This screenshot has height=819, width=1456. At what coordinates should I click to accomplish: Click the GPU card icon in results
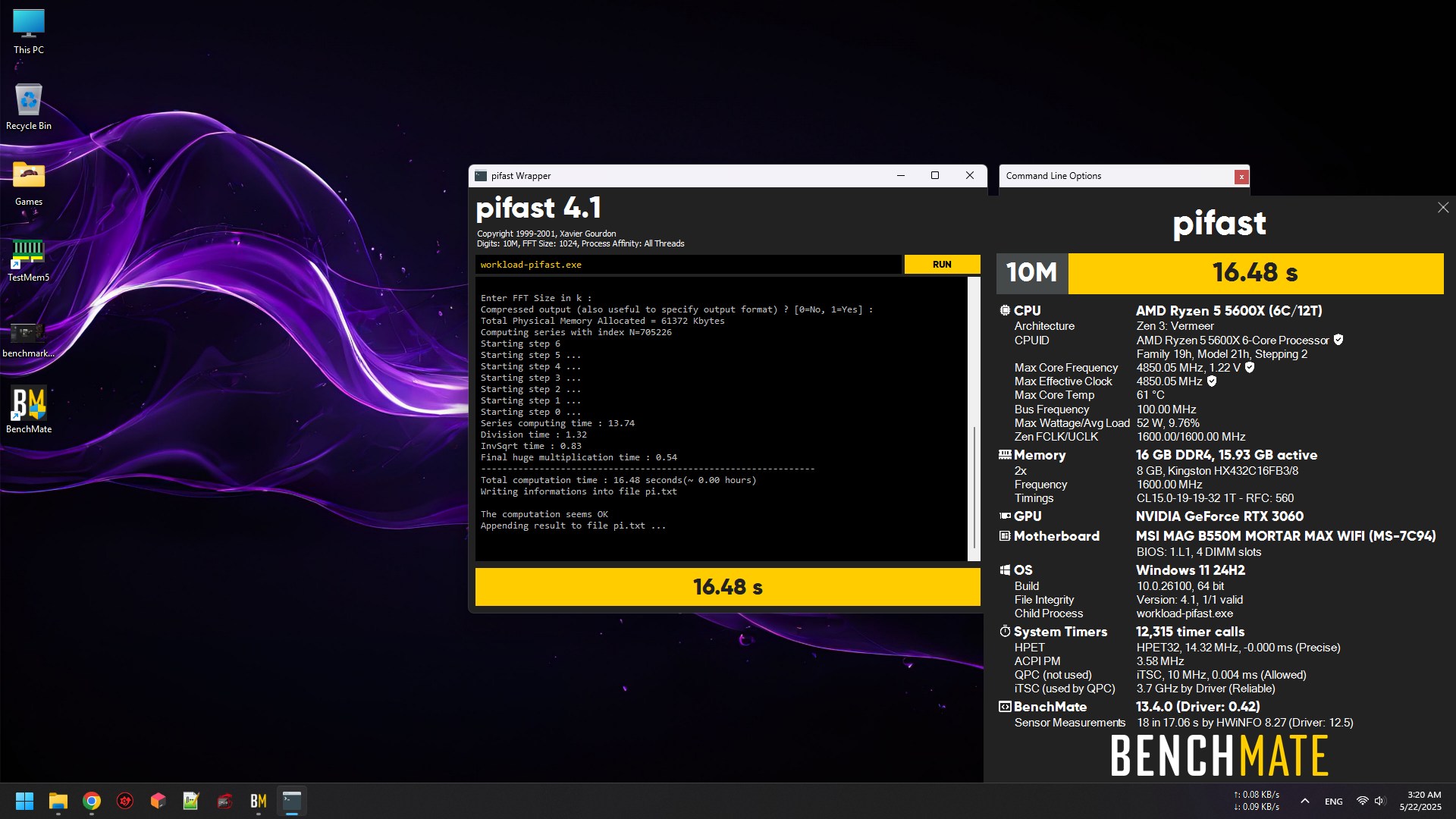click(1005, 516)
